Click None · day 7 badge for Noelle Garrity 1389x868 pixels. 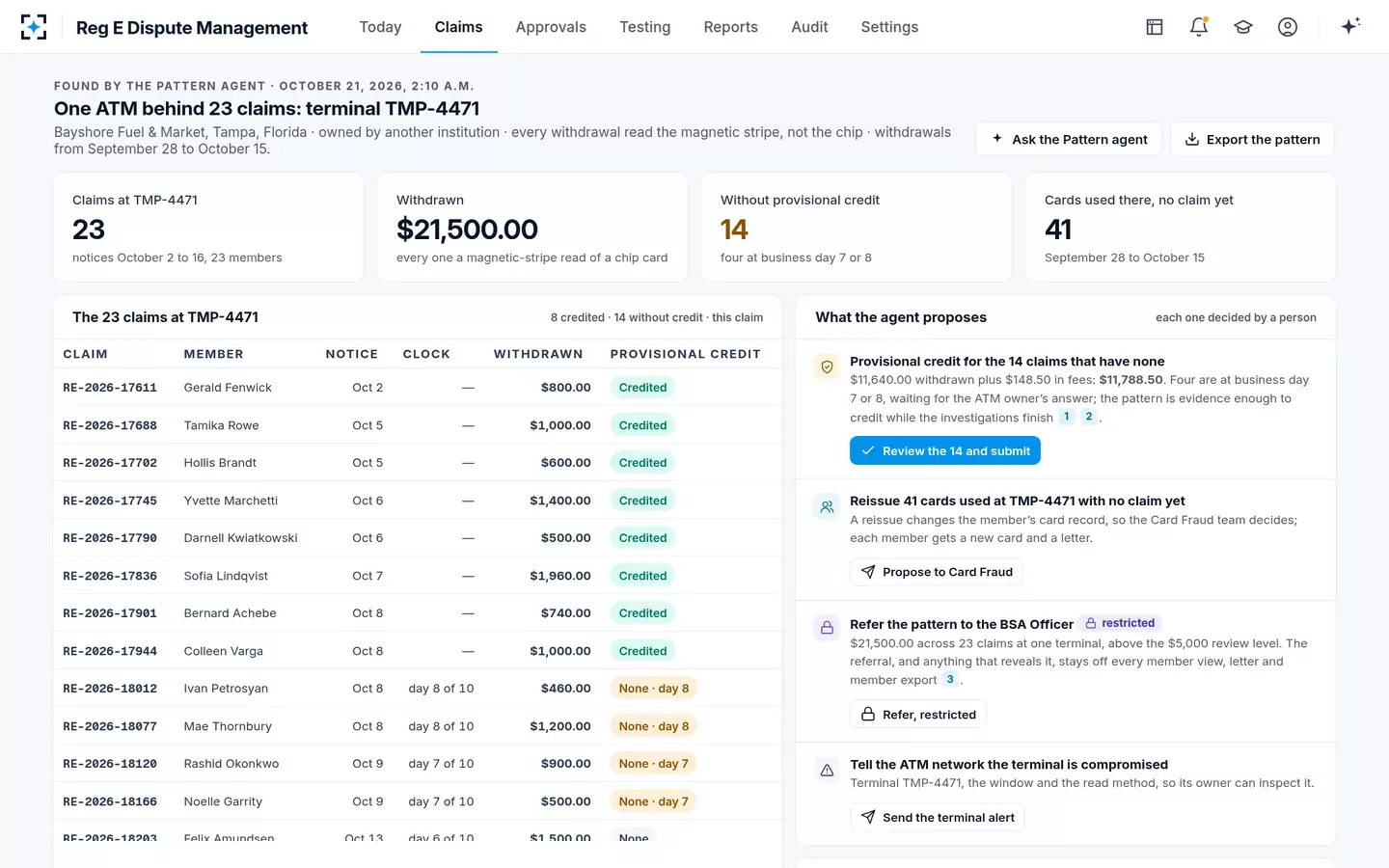click(654, 801)
